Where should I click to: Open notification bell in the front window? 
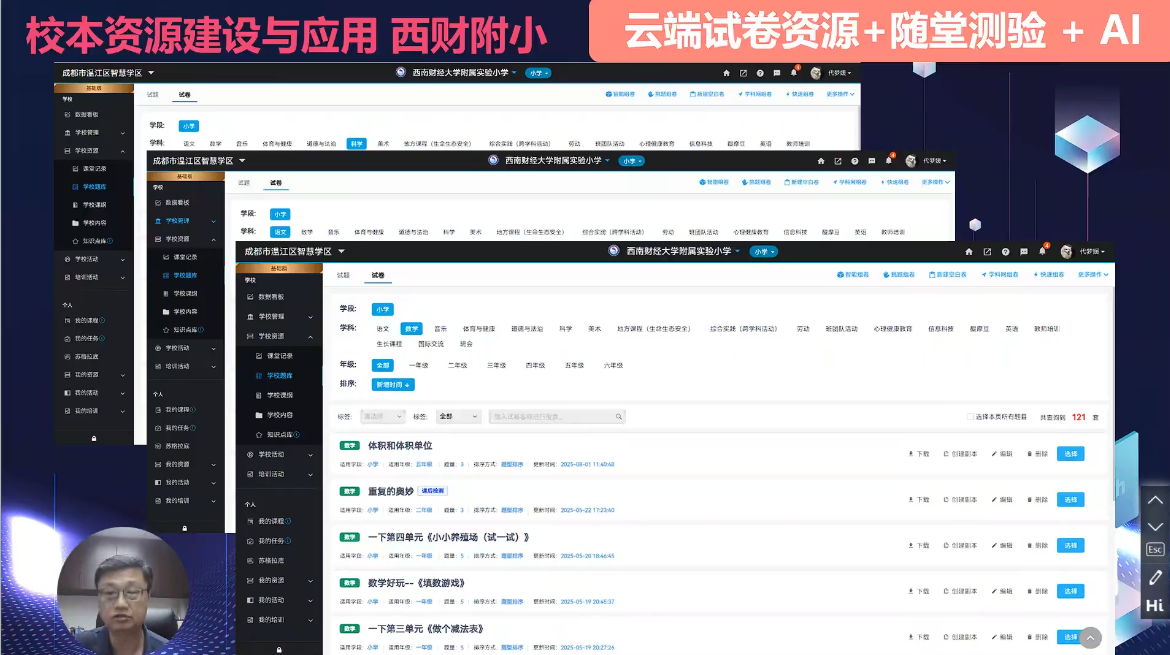1042,252
